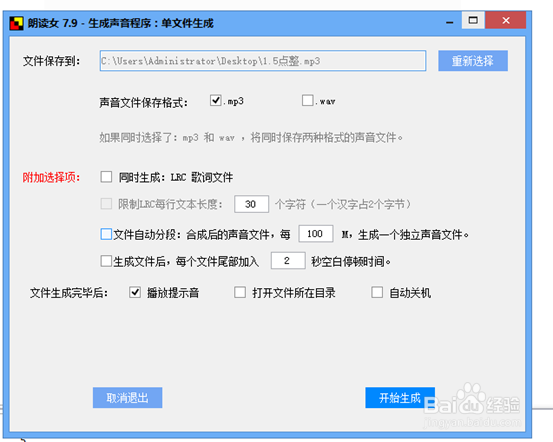Click the LRC line length field showing 30
Screen dimensions: 553x442
(251, 204)
